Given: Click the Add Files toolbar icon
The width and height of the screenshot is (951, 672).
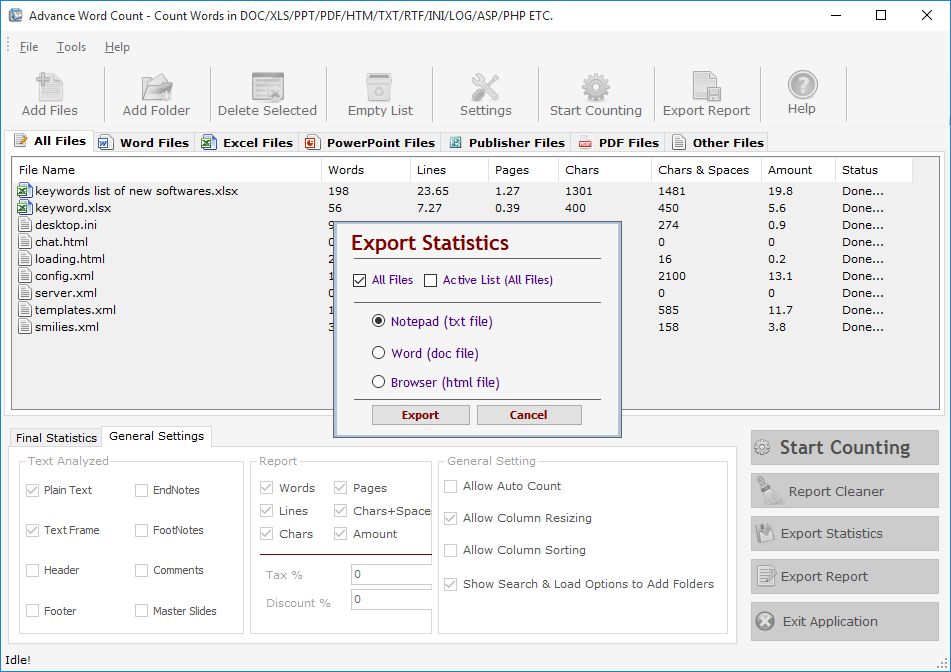Looking at the screenshot, I should point(50,87).
